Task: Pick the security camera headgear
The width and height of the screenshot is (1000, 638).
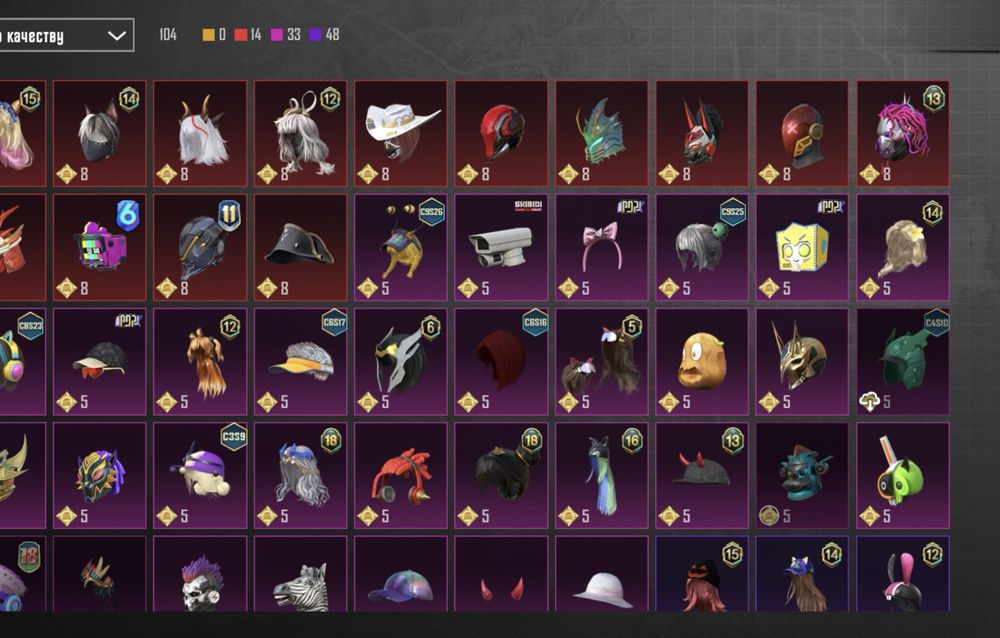Action: coord(501,248)
